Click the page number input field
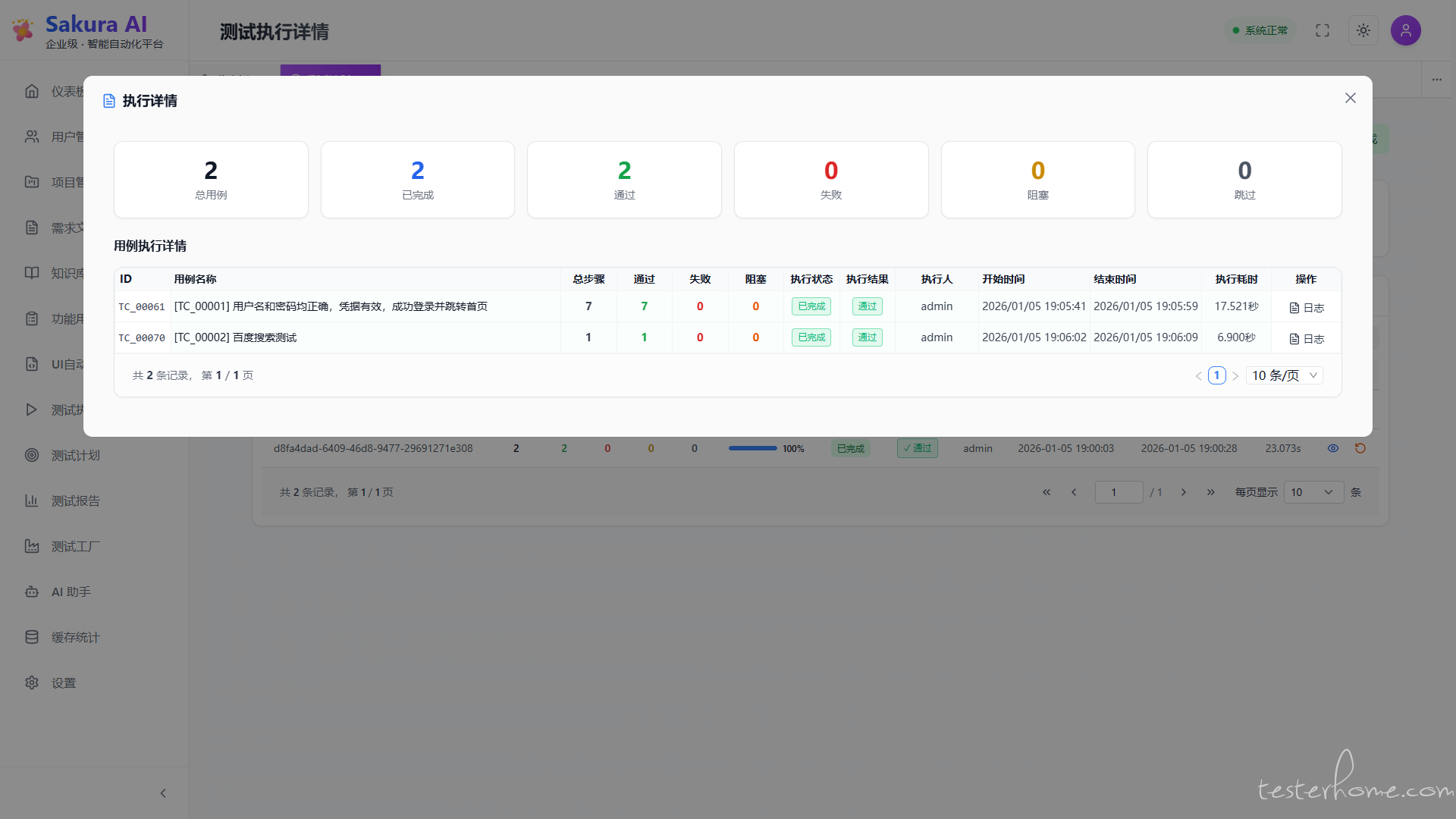Screen dimensions: 1456x819 point(1118,492)
